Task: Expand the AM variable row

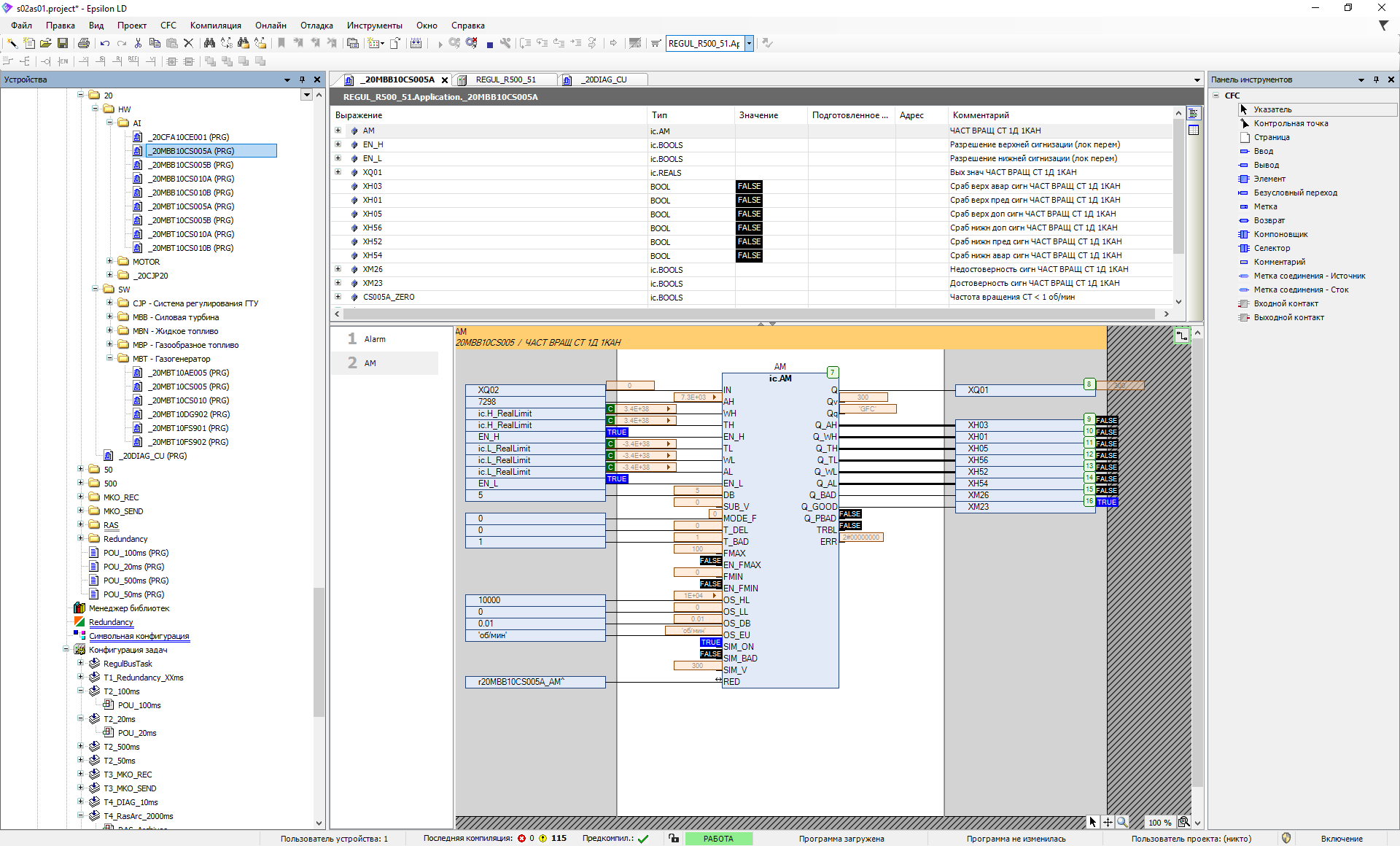Action: (x=338, y=131)
